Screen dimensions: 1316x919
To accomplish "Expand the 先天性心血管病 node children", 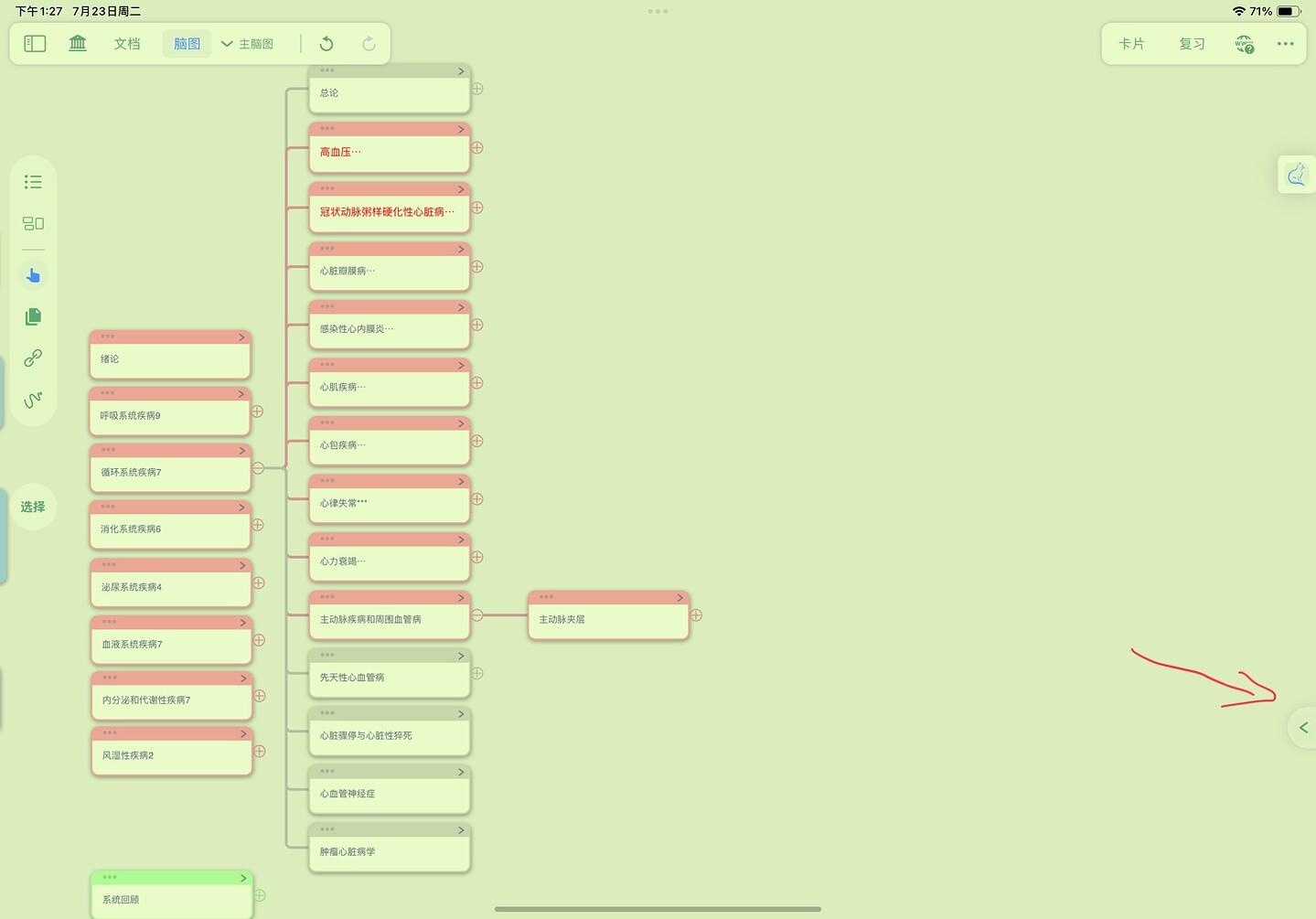I will (477, 673).
